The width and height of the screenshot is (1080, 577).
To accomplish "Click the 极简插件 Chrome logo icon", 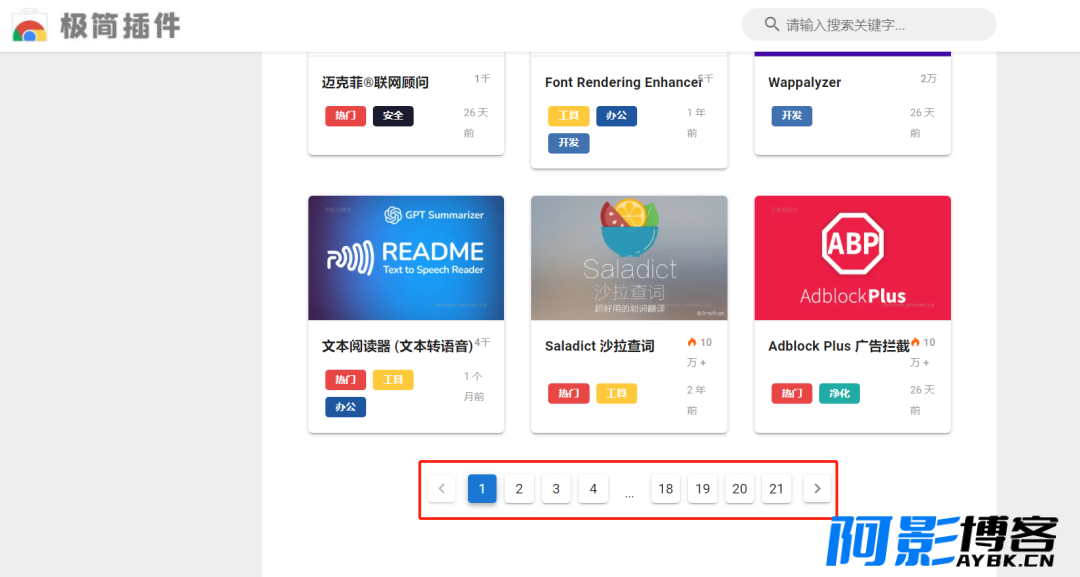I will point(30,26).
